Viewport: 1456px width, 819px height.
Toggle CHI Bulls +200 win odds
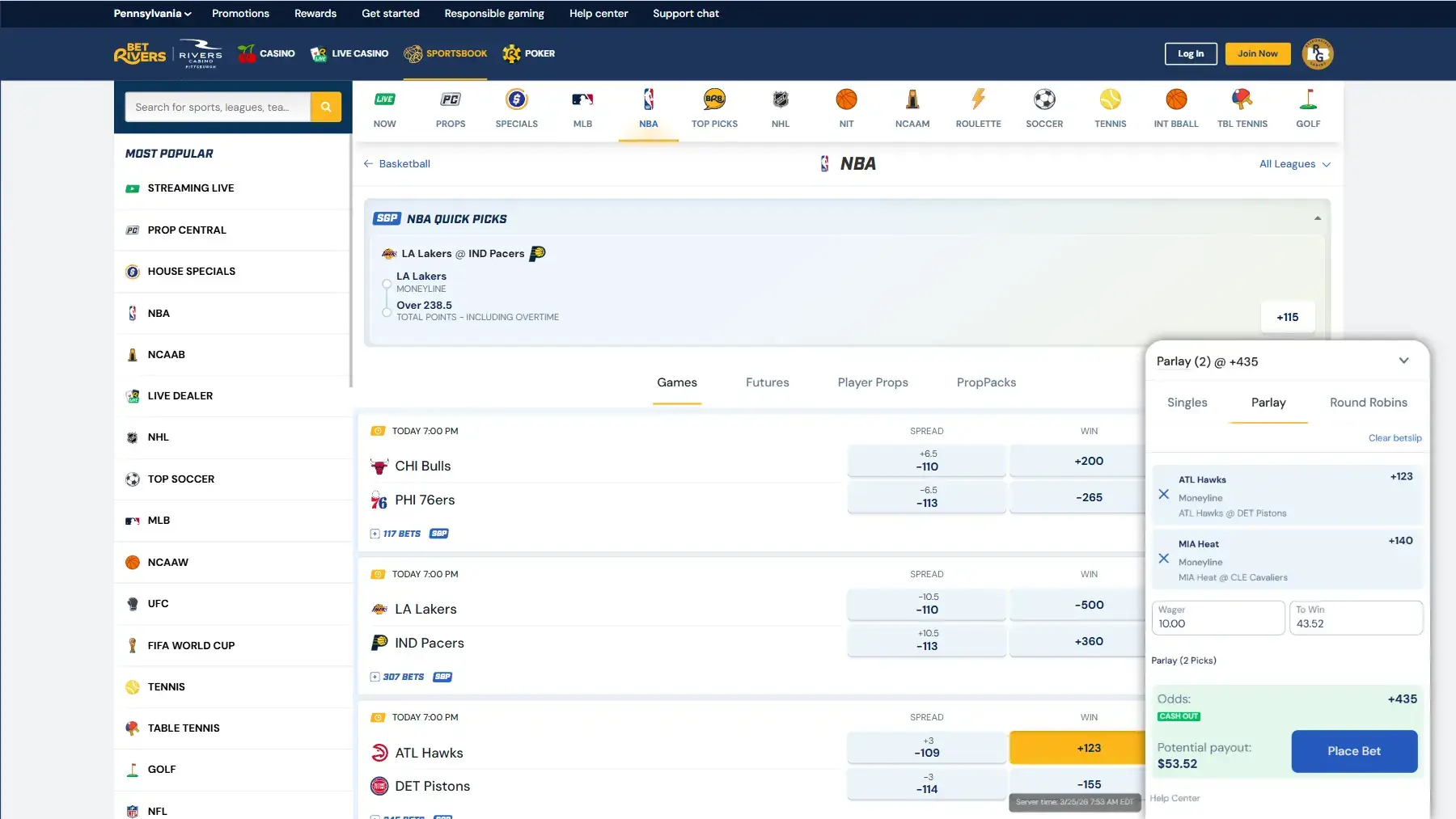pos(1089,461)
